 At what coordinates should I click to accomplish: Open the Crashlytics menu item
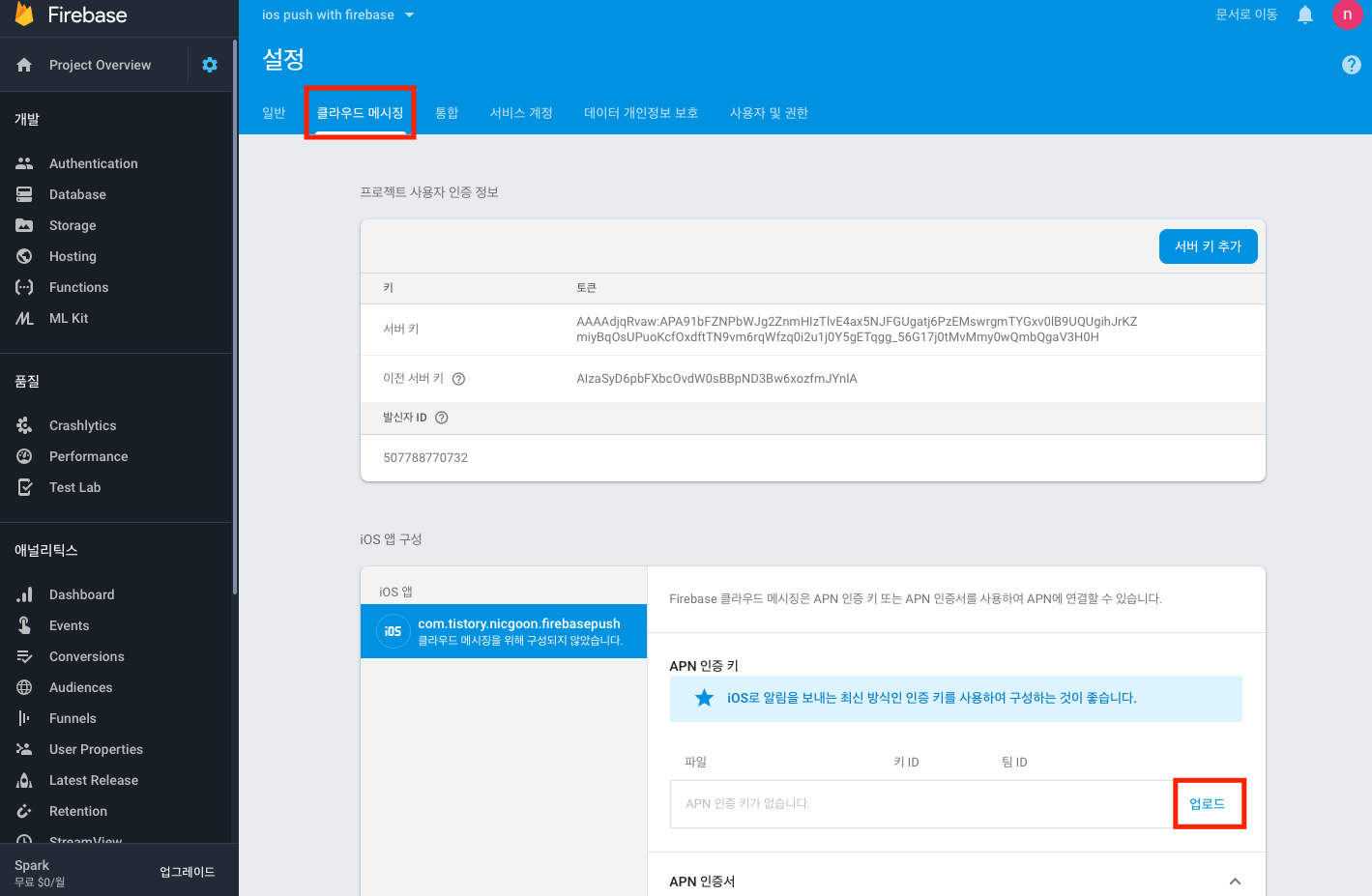click(82, 425)
